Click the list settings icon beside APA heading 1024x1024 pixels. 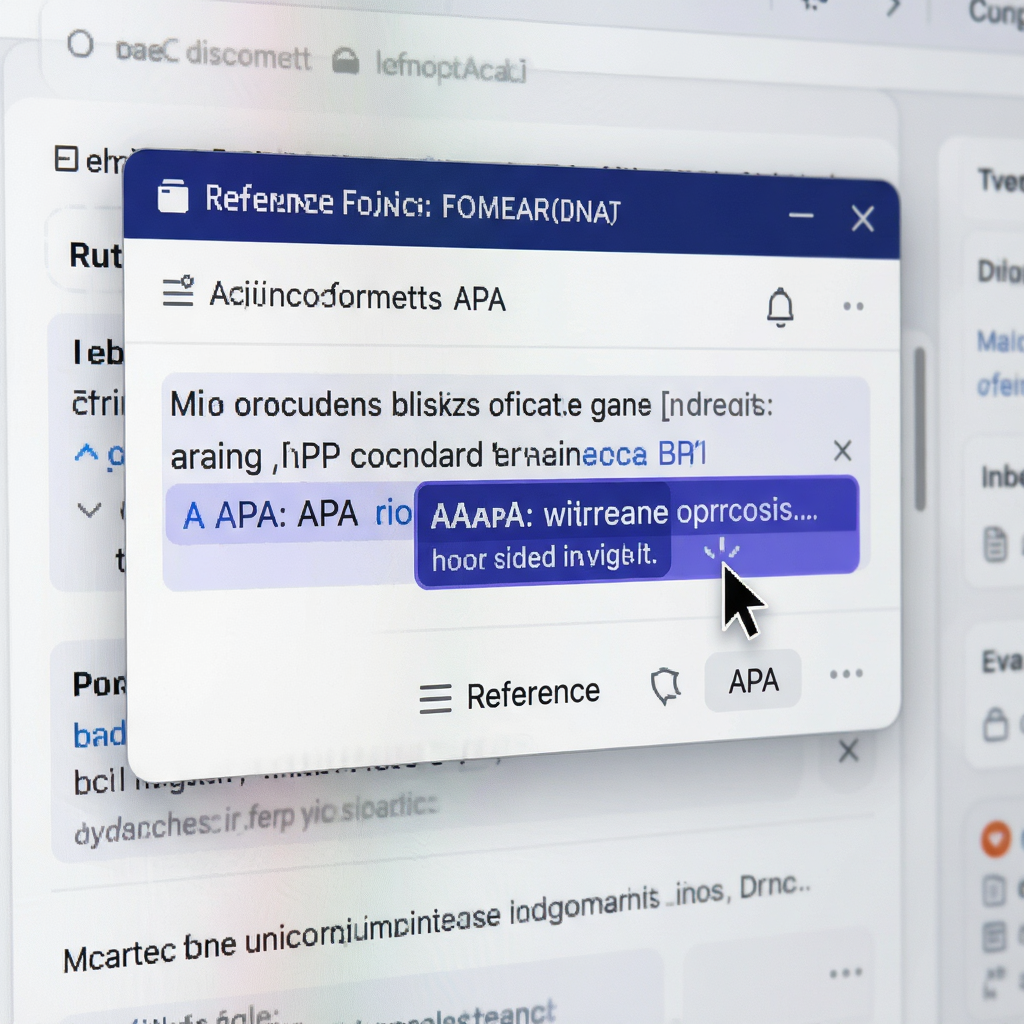tap(178, 291)
